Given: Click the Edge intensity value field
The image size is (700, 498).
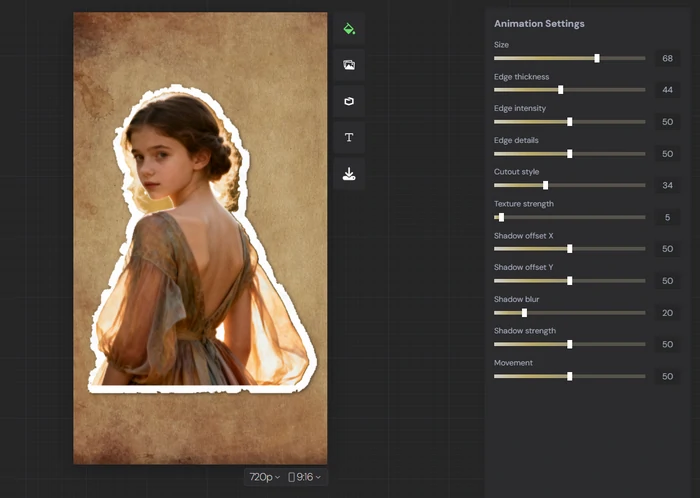Looking at the screenshot, I should [x=667, y=122].
